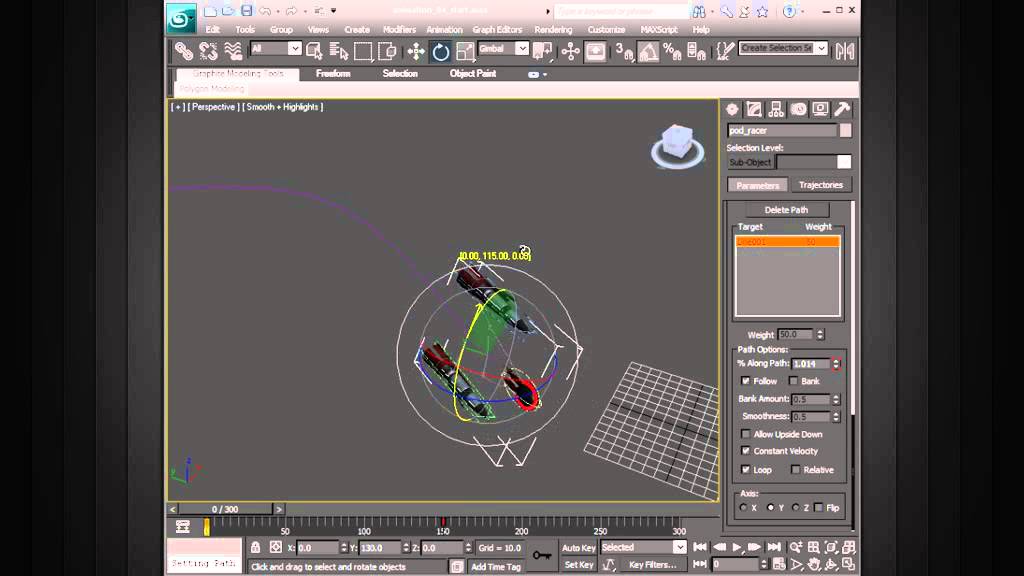Click the % Along Path spinner arrows
This screenshot has width=1024, height=576.
(836, 364)
